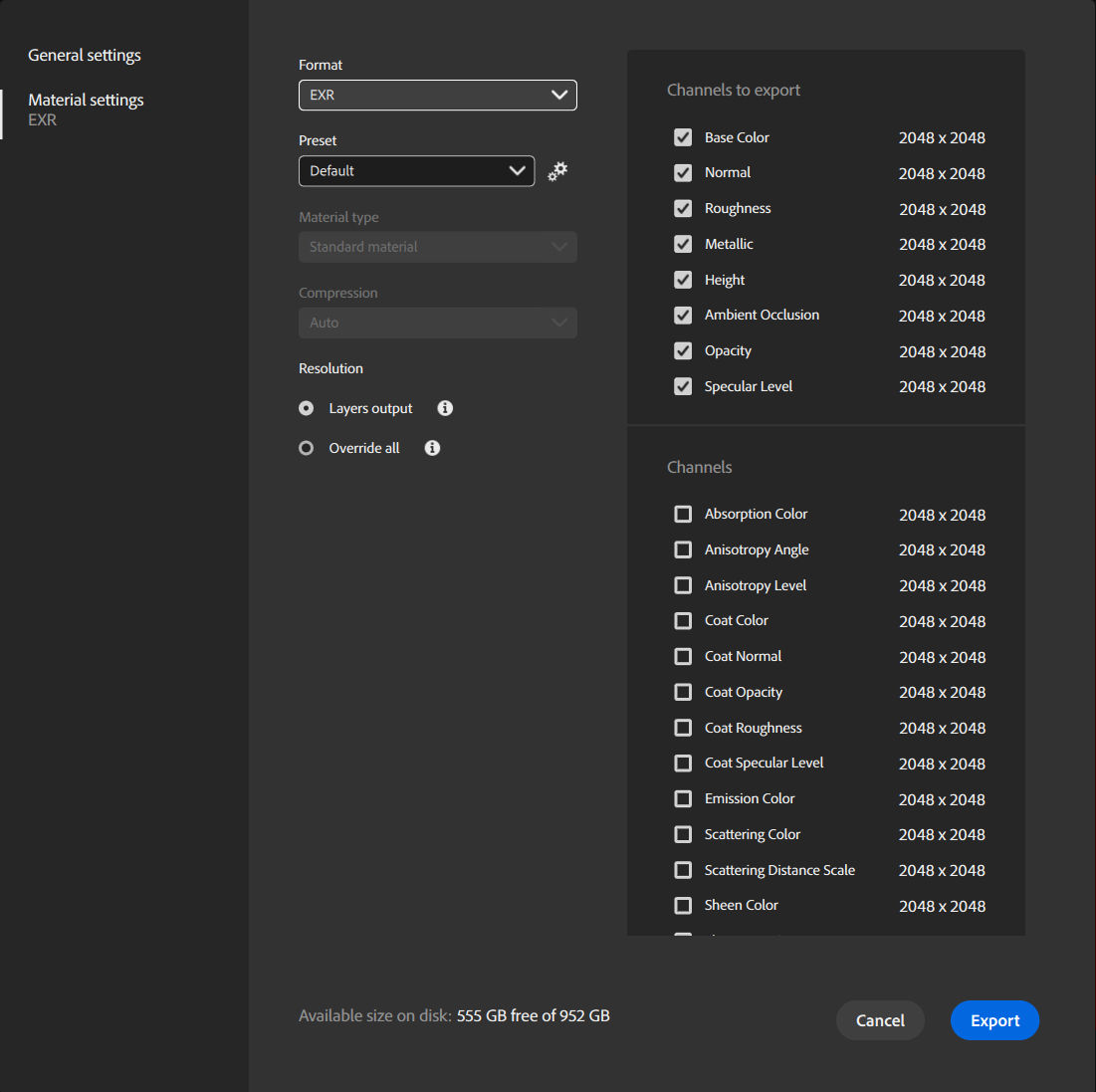
Task: Show info for Layers output
Action: pos(445,408)
